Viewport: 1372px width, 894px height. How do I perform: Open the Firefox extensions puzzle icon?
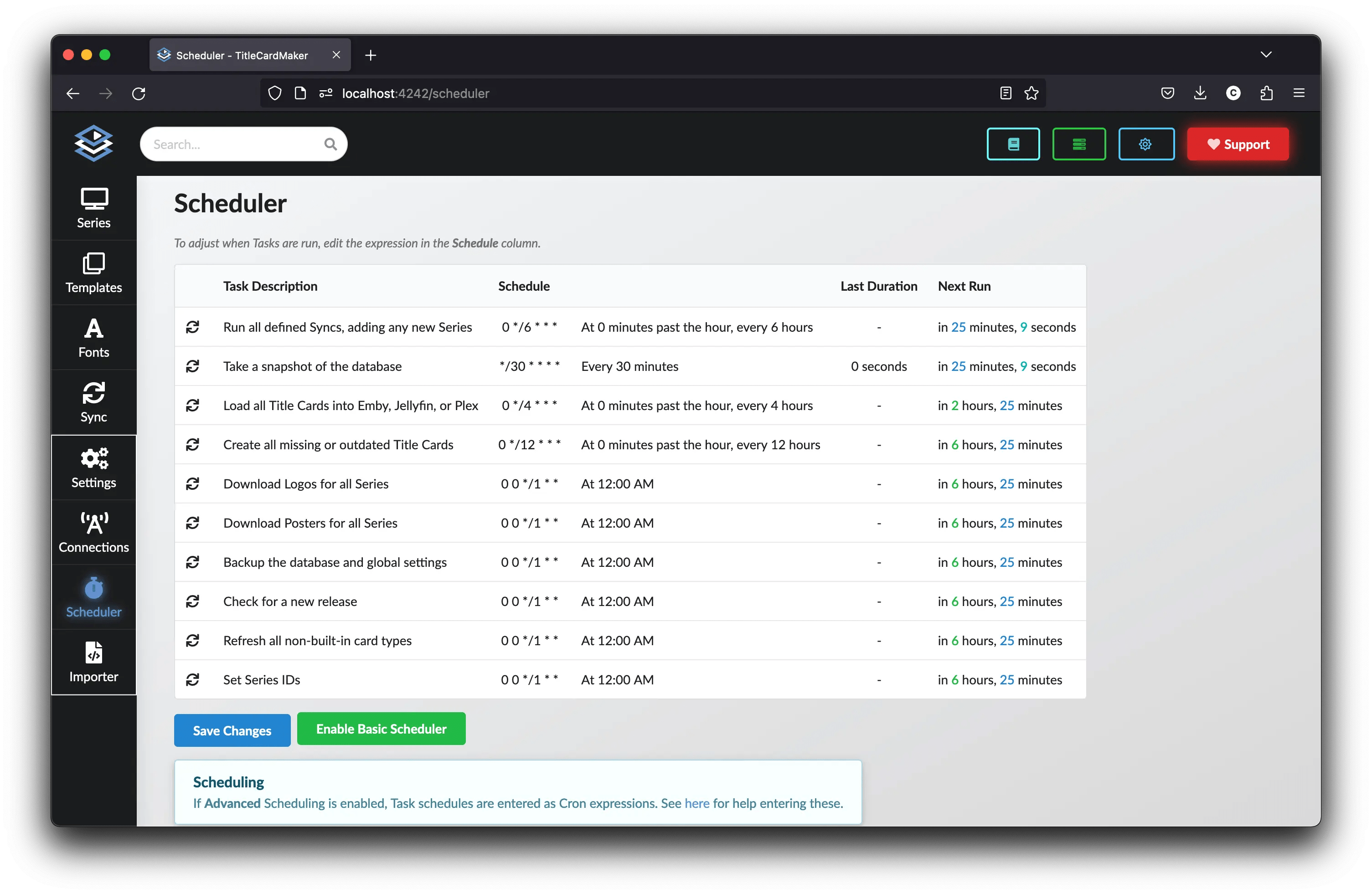click(x=1266, y=93)
